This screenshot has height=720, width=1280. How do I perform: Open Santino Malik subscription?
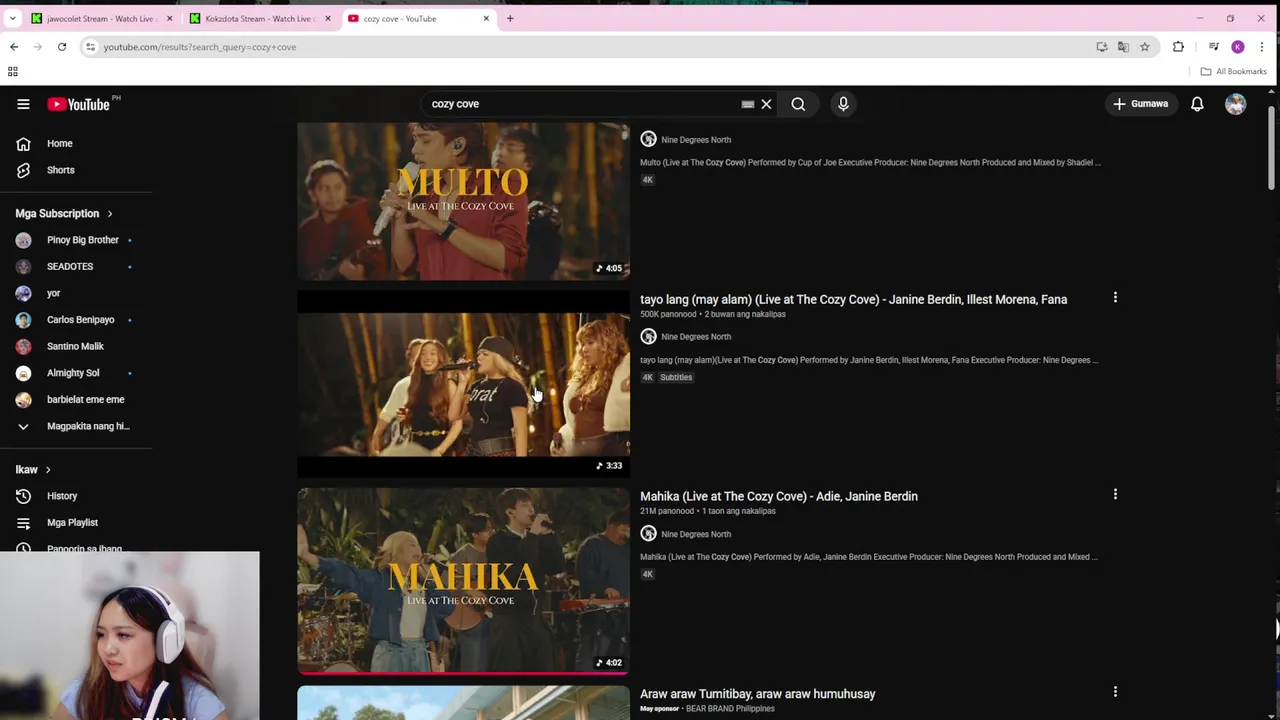[x=76, y=346]
